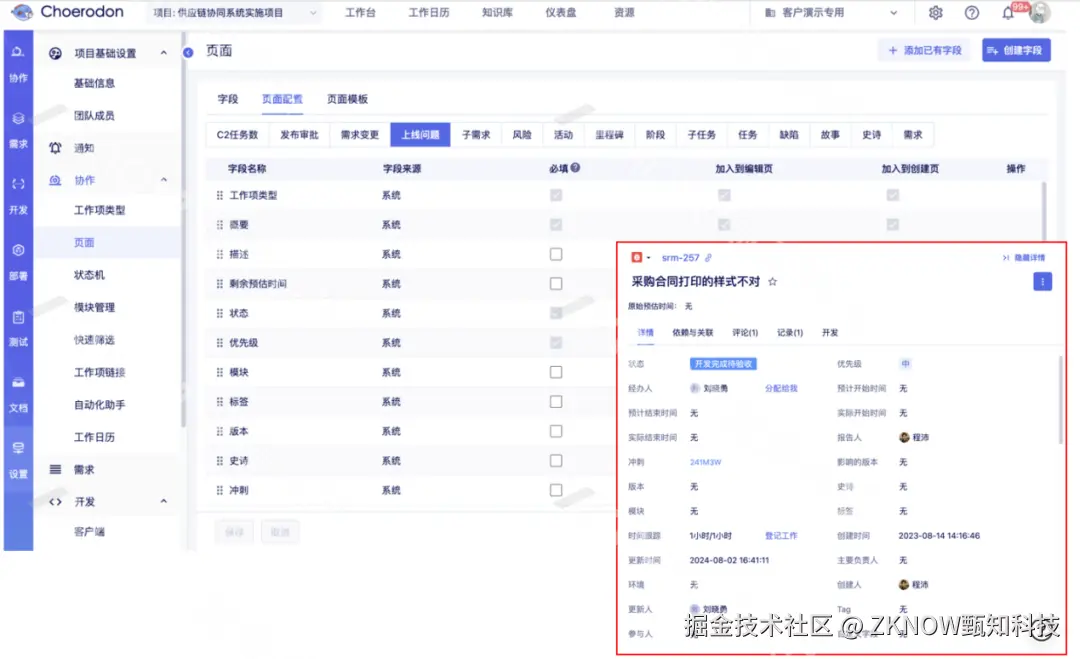Enable the 必填 checkbox for 描述 field
The width and height of the screenshot is (1080, 659).
(556, 254)
